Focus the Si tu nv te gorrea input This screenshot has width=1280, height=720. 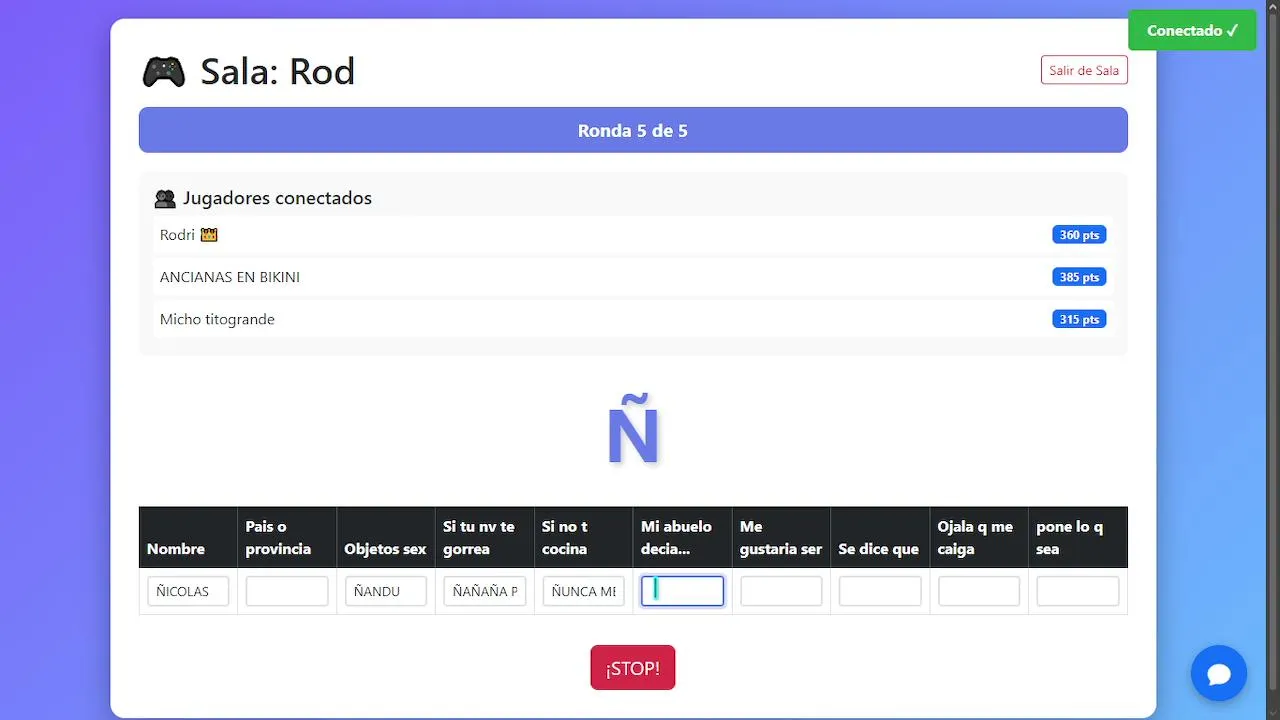[x=485, y=591]
